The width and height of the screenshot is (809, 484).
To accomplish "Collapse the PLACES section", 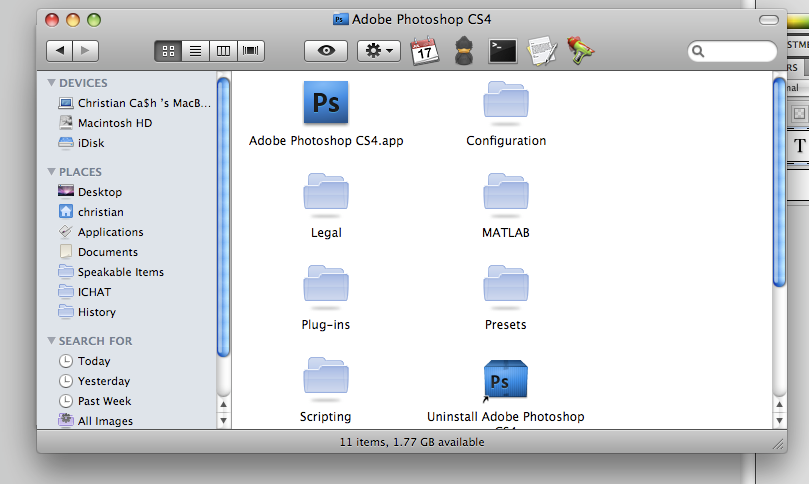I will click(51, 171).
